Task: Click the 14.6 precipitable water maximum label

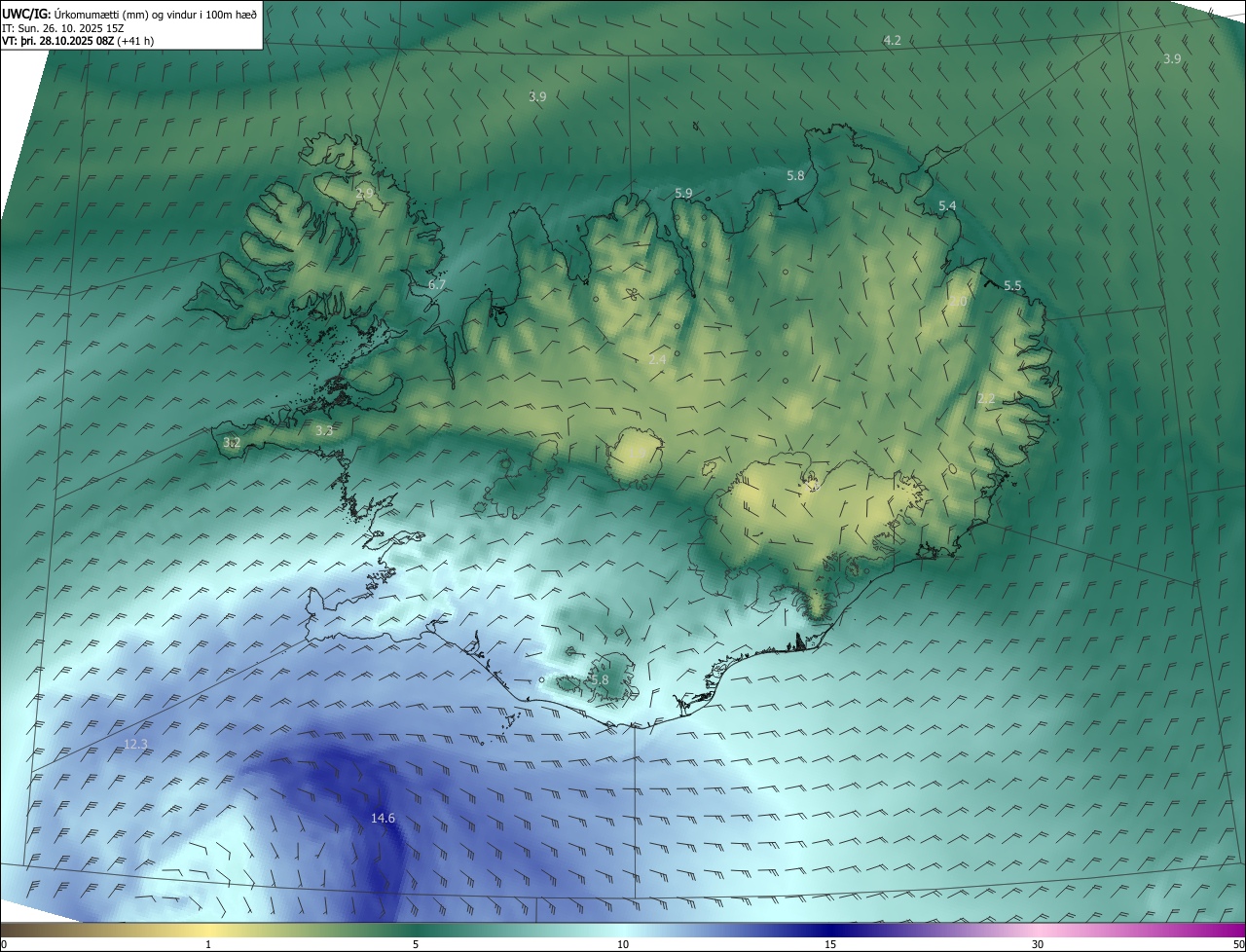Action: click(x=384, y=819)
